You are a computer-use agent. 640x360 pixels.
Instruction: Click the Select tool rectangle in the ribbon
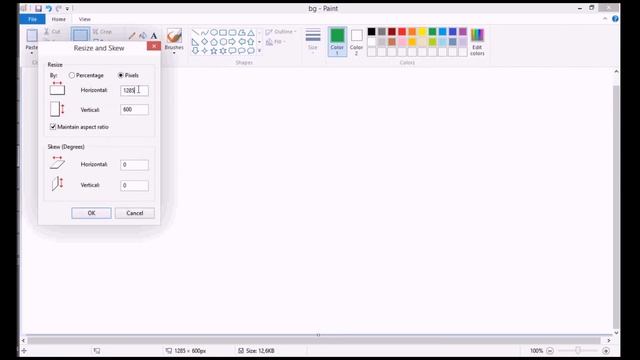point(80,35)
